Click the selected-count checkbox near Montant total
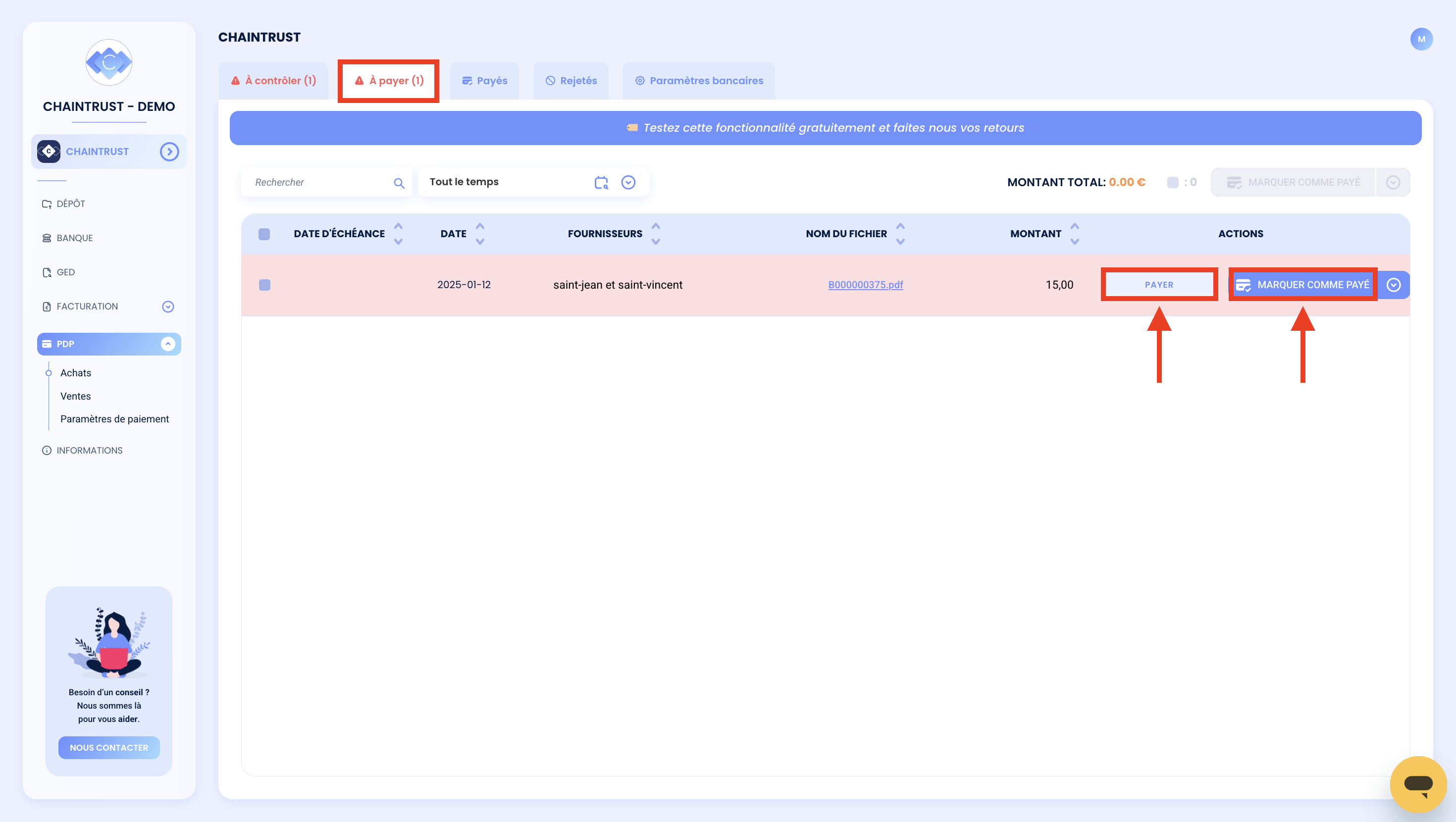Viewport: 1456px width, 822px height. [x=1173, y=183]
